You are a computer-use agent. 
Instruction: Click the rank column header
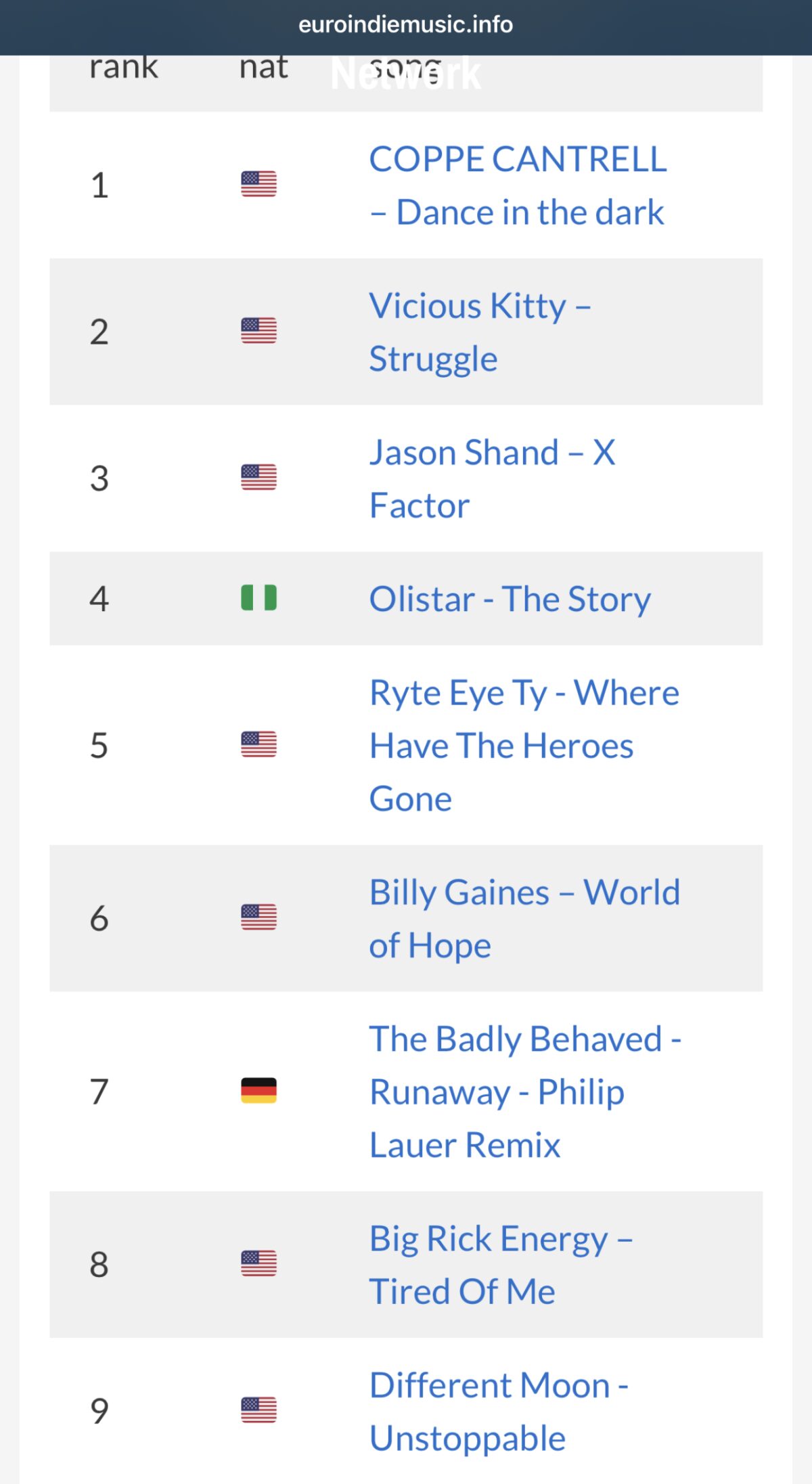[124, 66]
